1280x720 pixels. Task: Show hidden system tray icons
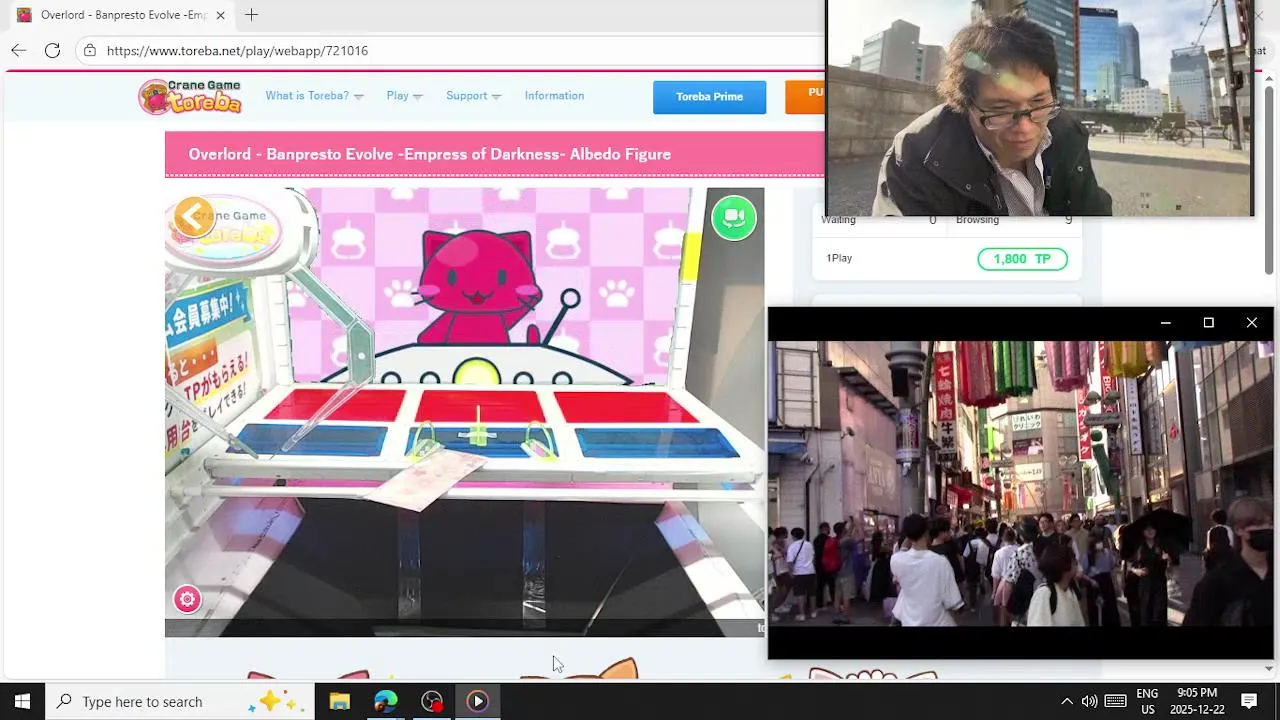(1066, 701)
